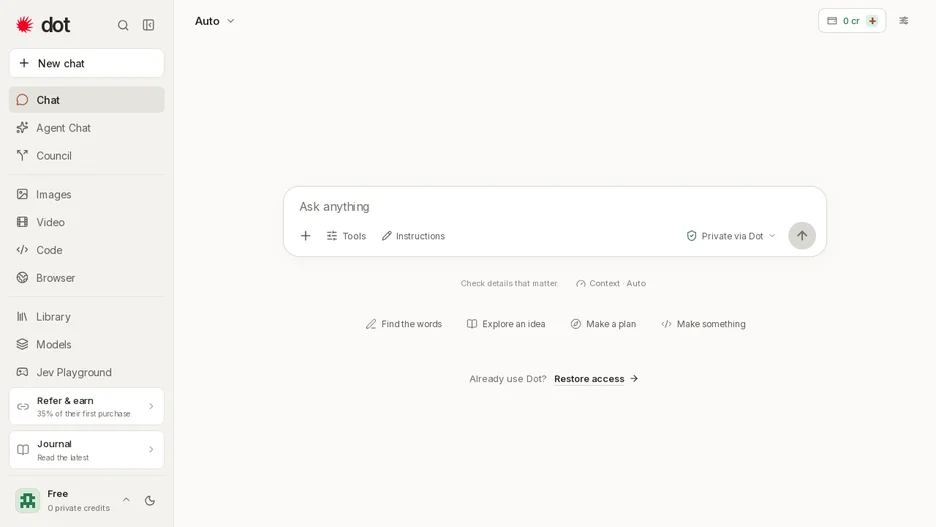
Task: Expand the Auto model dropdown
Action: click(x=214, y=21)
